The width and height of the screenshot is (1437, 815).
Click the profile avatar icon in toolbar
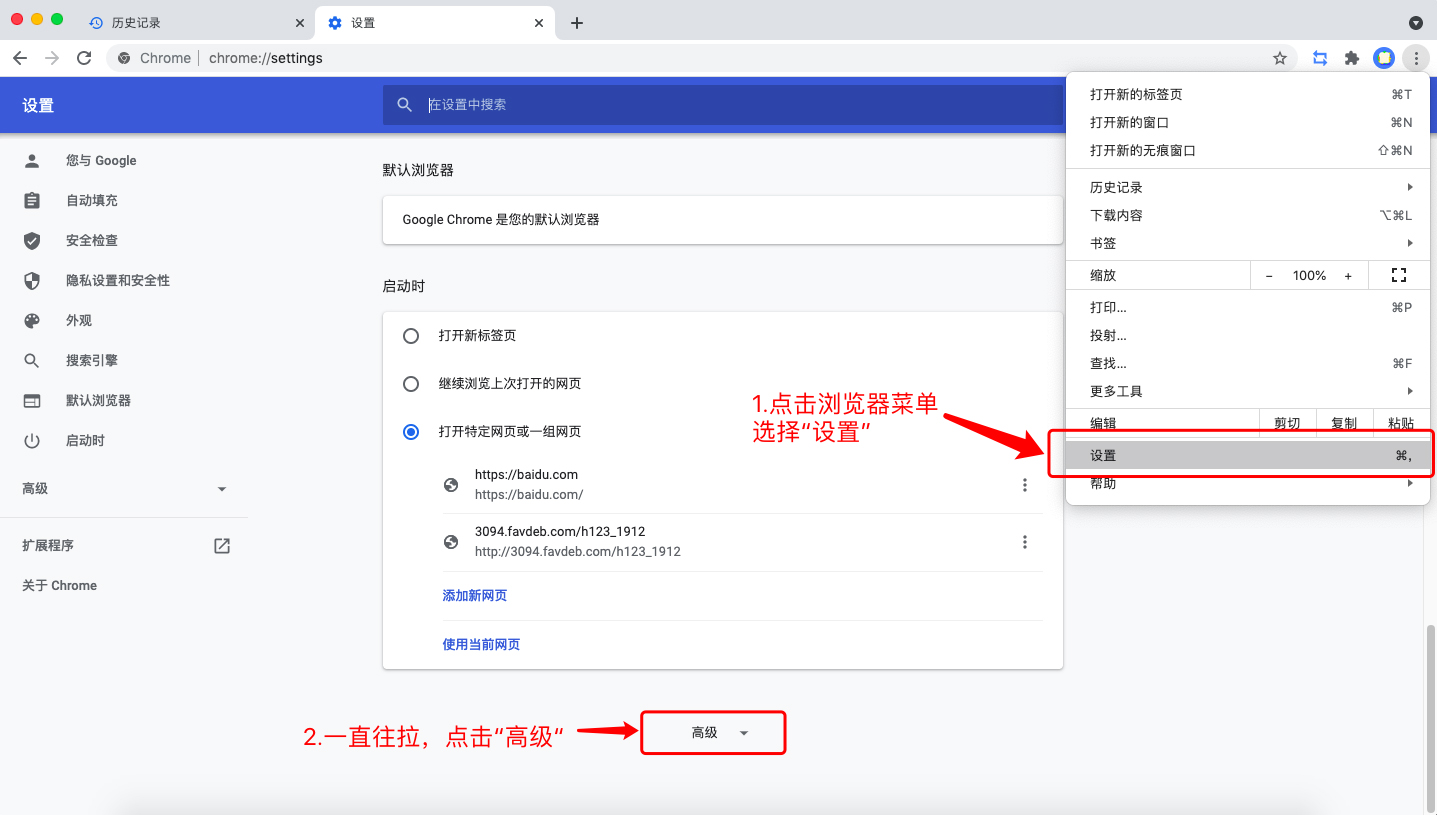point(1384,58)
